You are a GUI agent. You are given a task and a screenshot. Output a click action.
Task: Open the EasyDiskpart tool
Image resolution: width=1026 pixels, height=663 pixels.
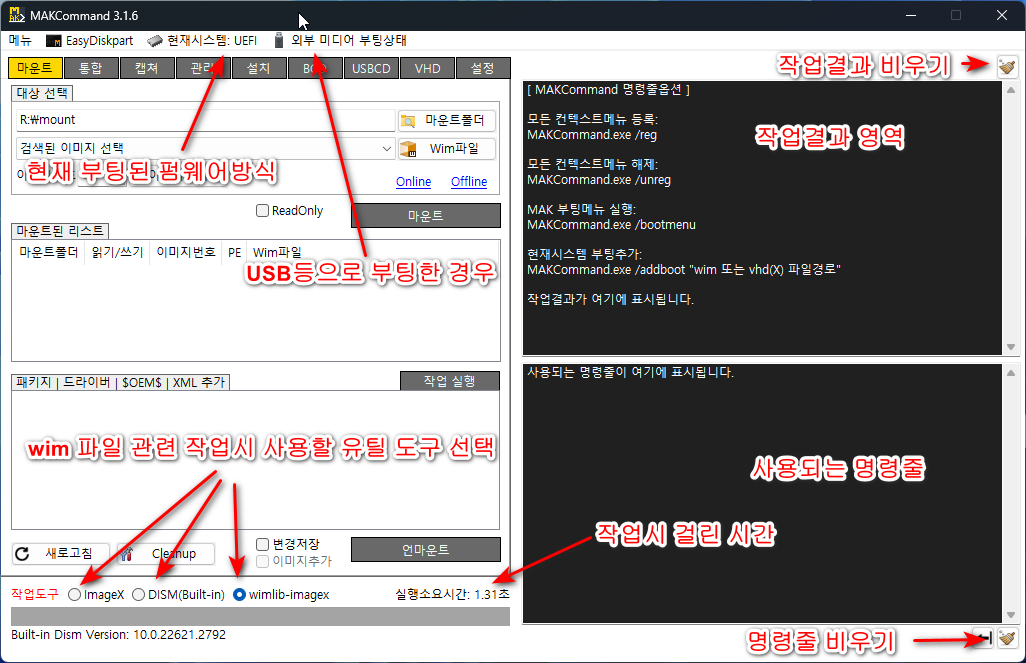(x=90, y=41)
